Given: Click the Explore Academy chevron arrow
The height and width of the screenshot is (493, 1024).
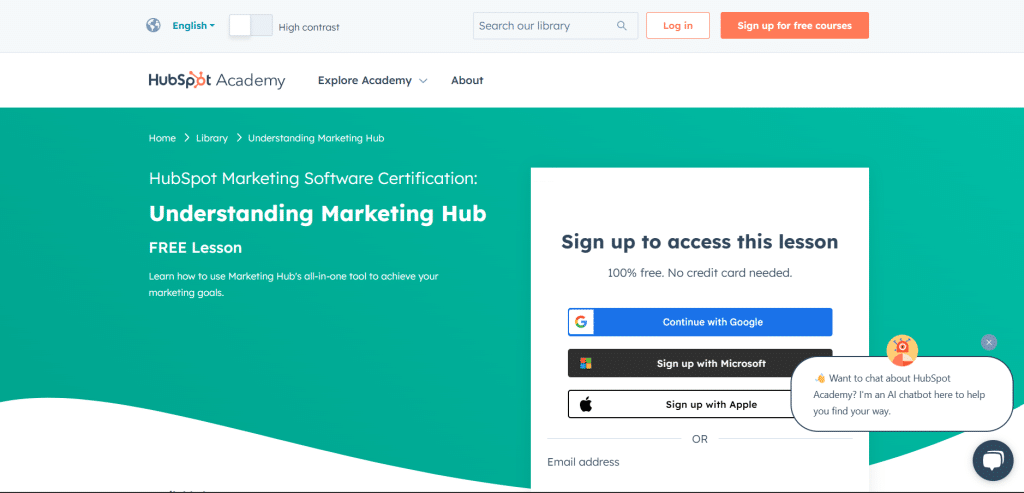Looking at the screenshot, I should tap(423, 81).
